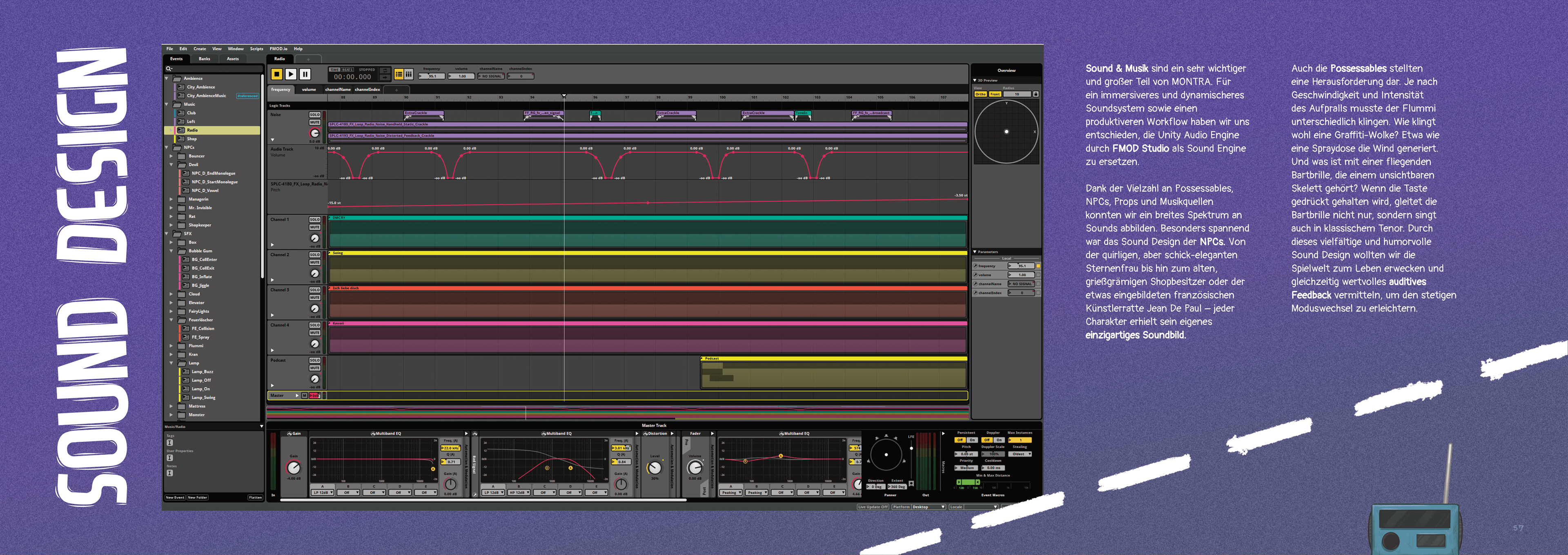
Task: Click the Ortho view button in 3D Preview
Action: (x=980, y=94)
